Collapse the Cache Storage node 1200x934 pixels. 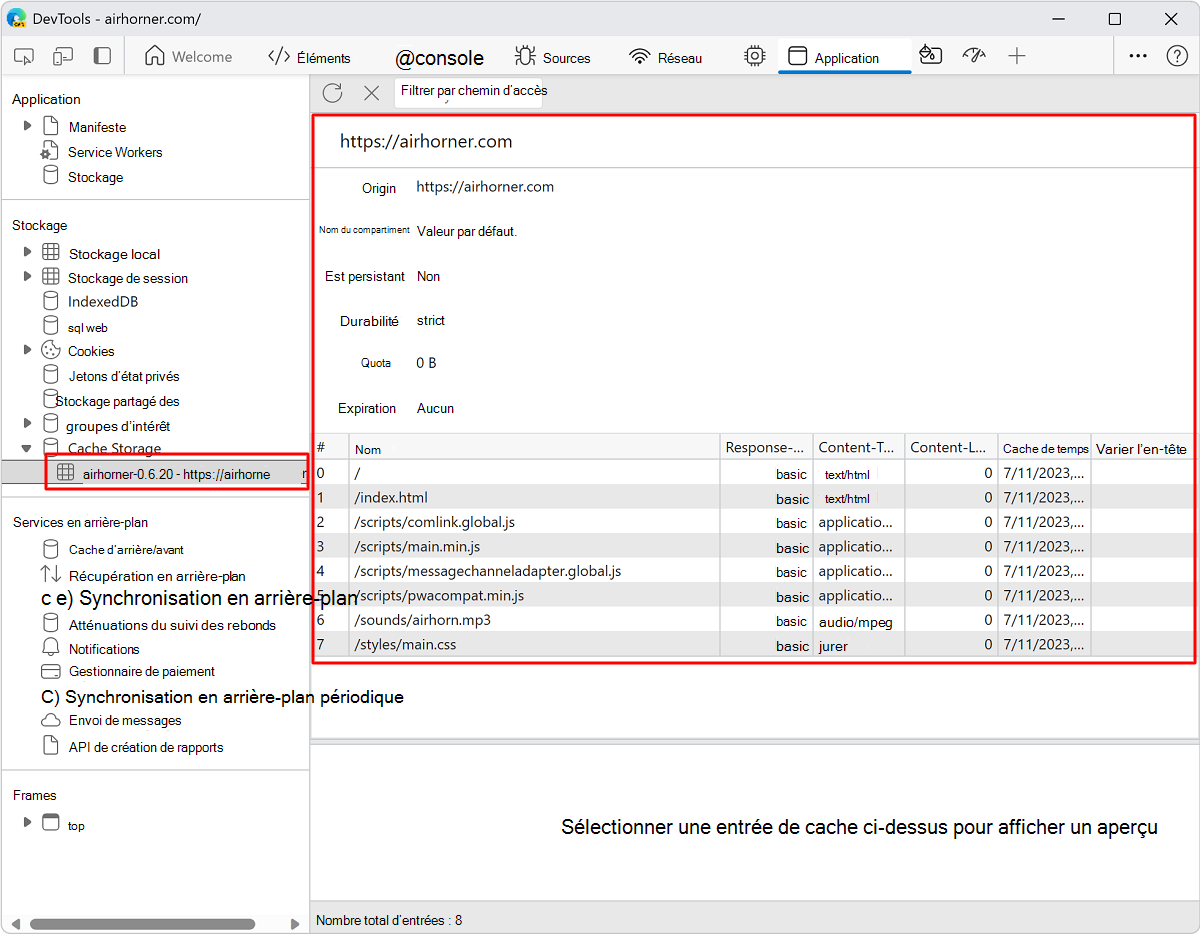coord(27,448)
